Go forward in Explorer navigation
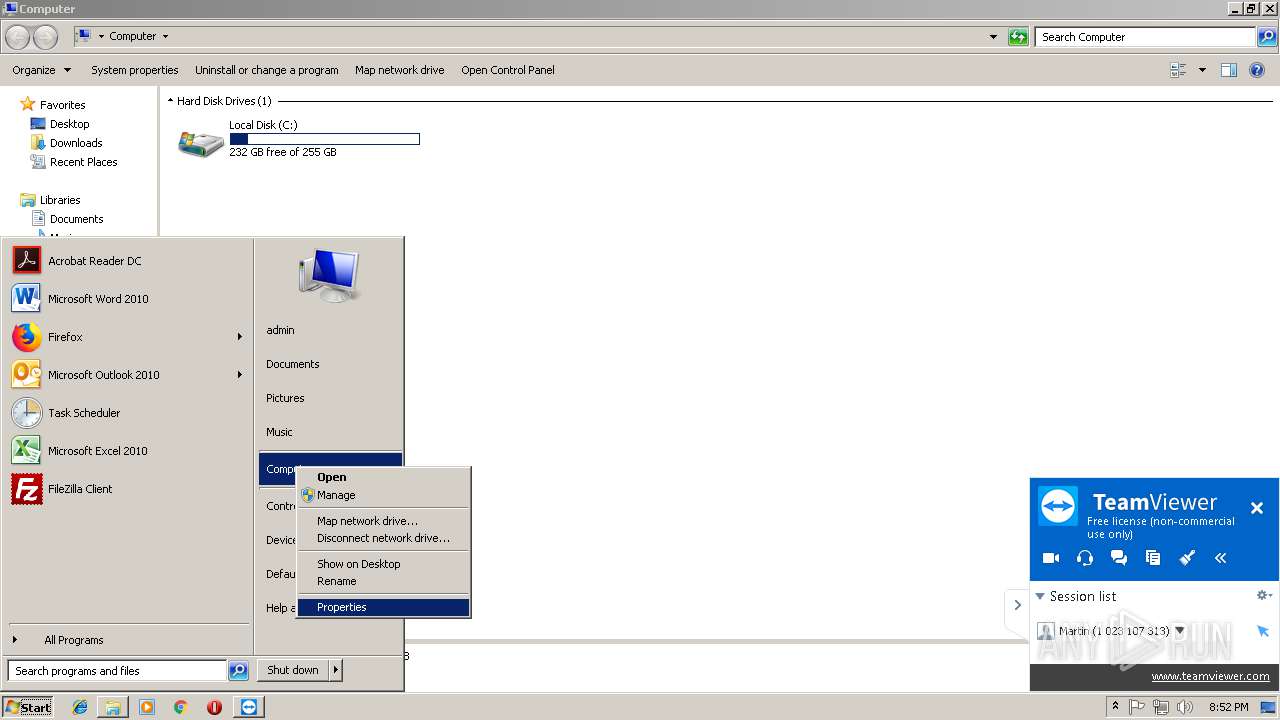Screen dimensions: 1280x720 pyautogui.click(x=45, y=37)
